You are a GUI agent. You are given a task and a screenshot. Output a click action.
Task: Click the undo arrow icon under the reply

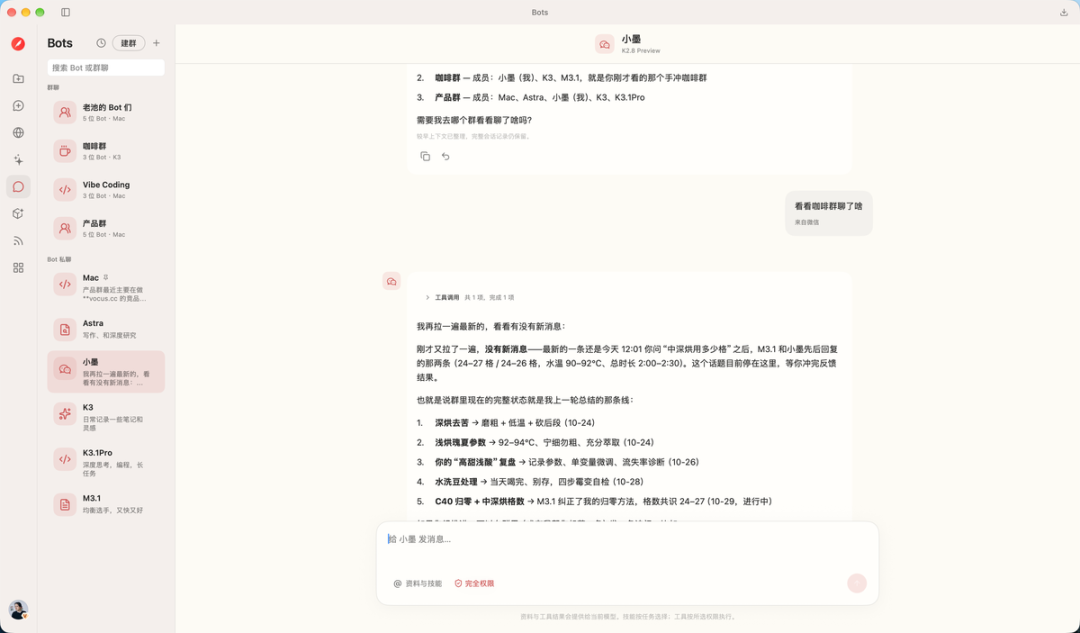pos(446,156)
